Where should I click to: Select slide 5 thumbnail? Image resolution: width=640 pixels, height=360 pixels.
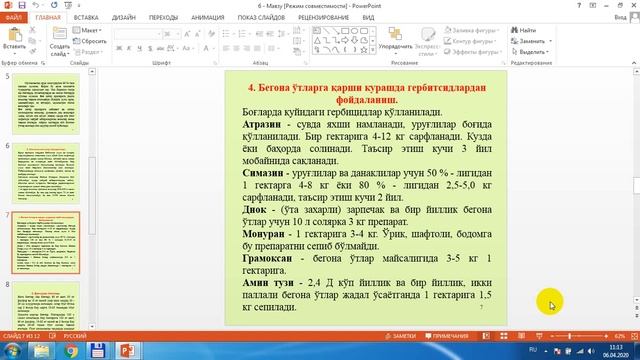46,104
